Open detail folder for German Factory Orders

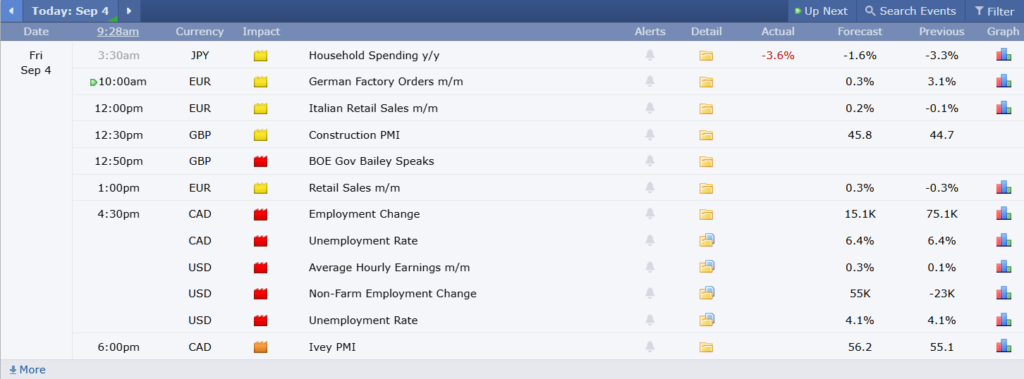pos(705,82)
